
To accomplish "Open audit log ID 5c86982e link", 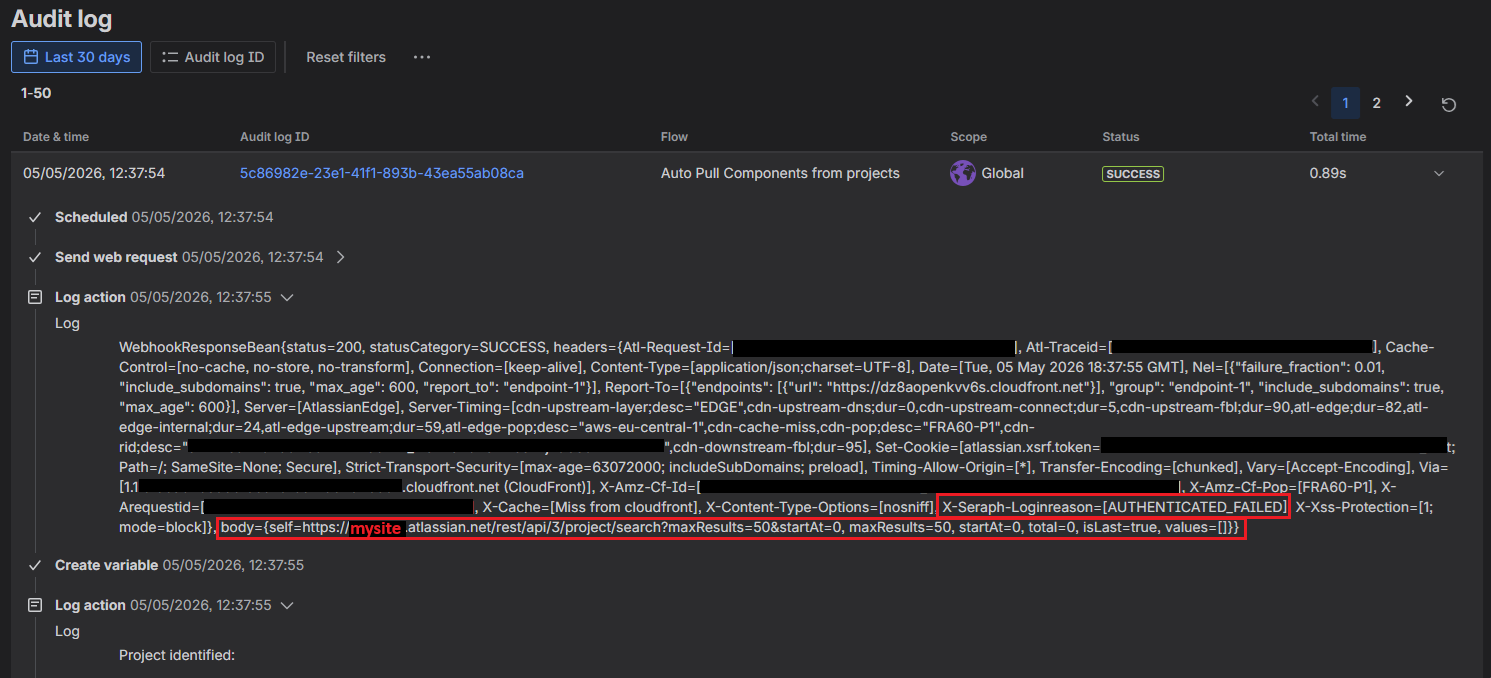I will (382, 173).
